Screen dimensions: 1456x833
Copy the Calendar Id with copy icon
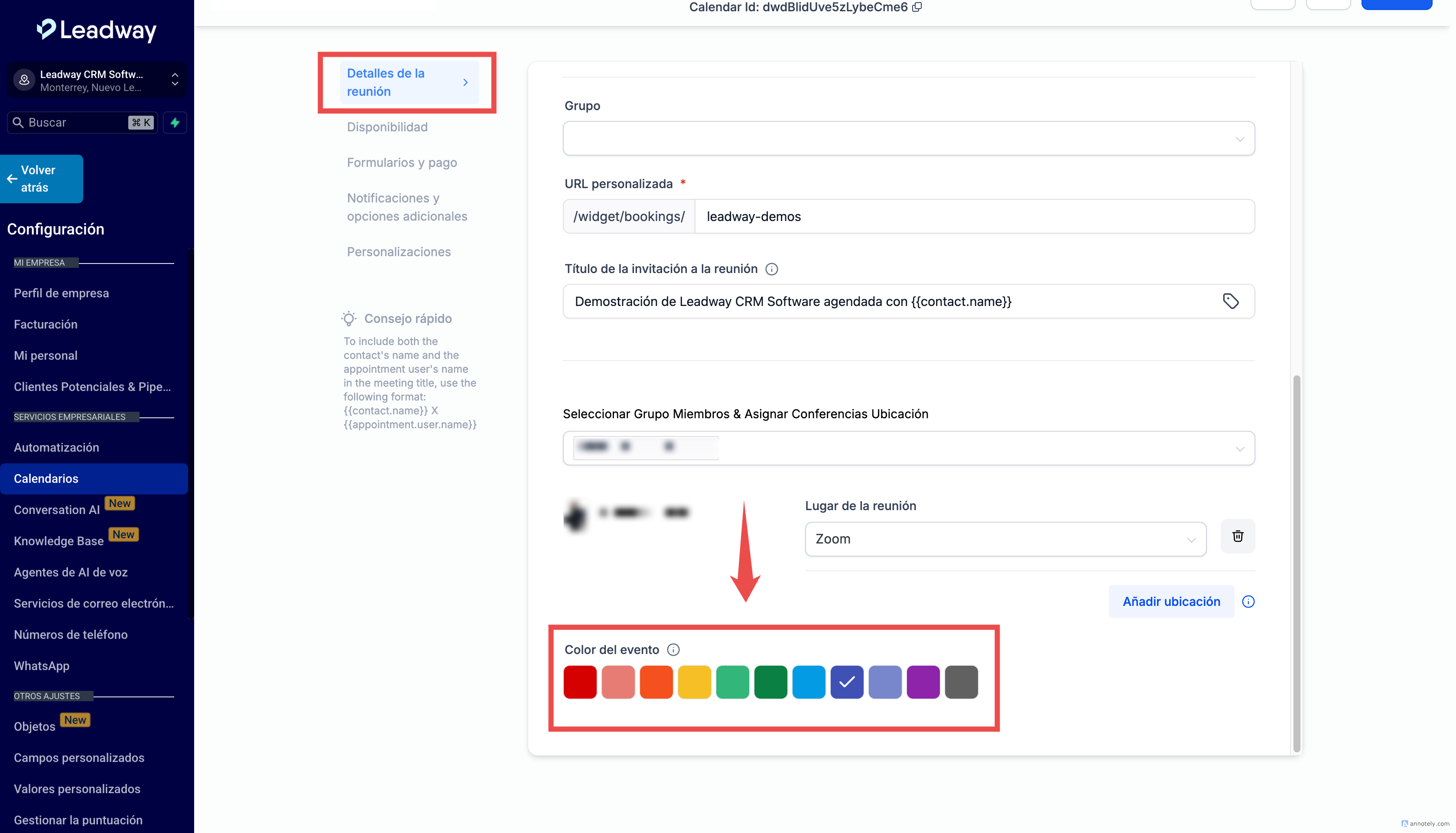point(917,7)
